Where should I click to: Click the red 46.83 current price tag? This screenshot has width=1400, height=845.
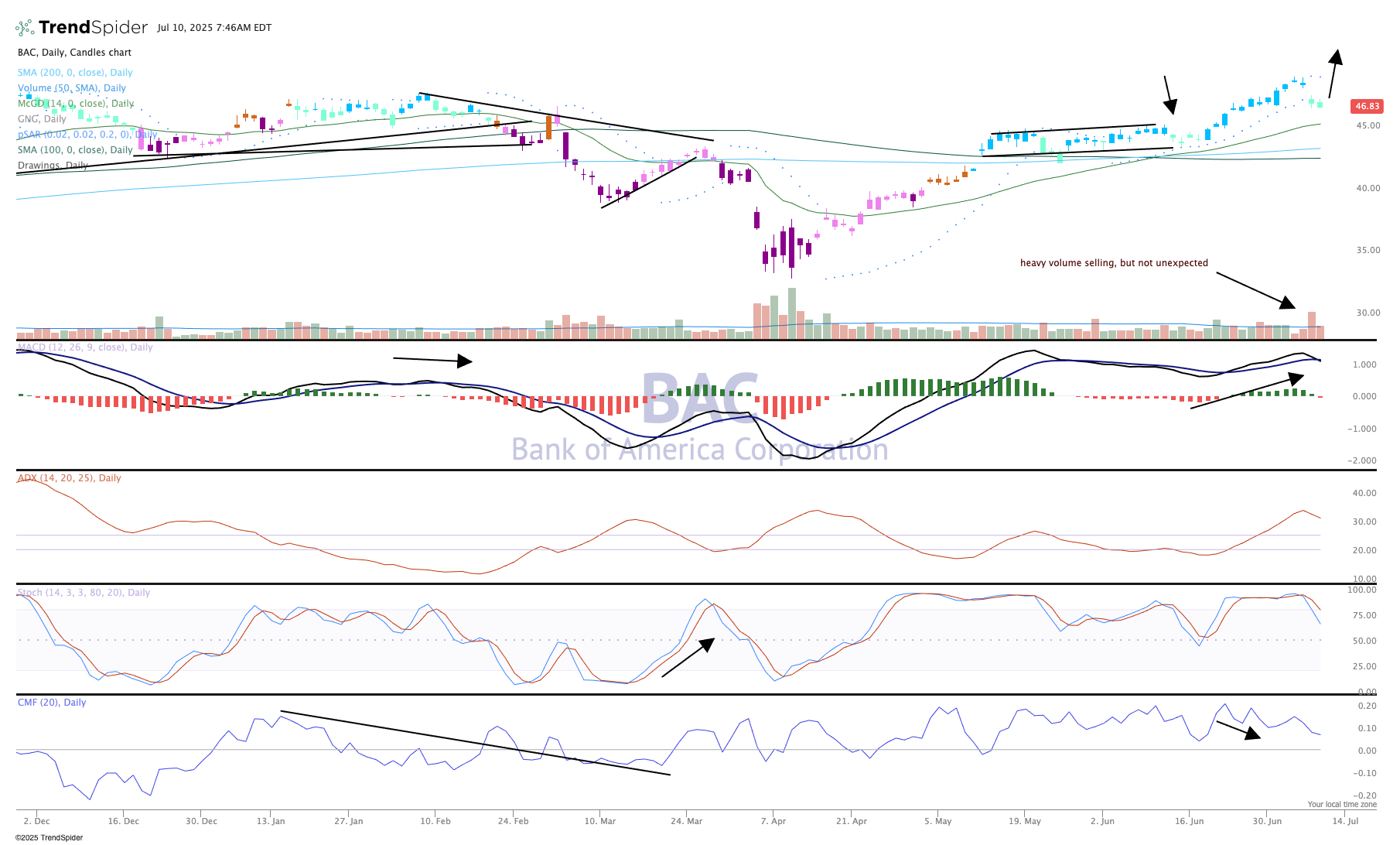click(1367, 107)
